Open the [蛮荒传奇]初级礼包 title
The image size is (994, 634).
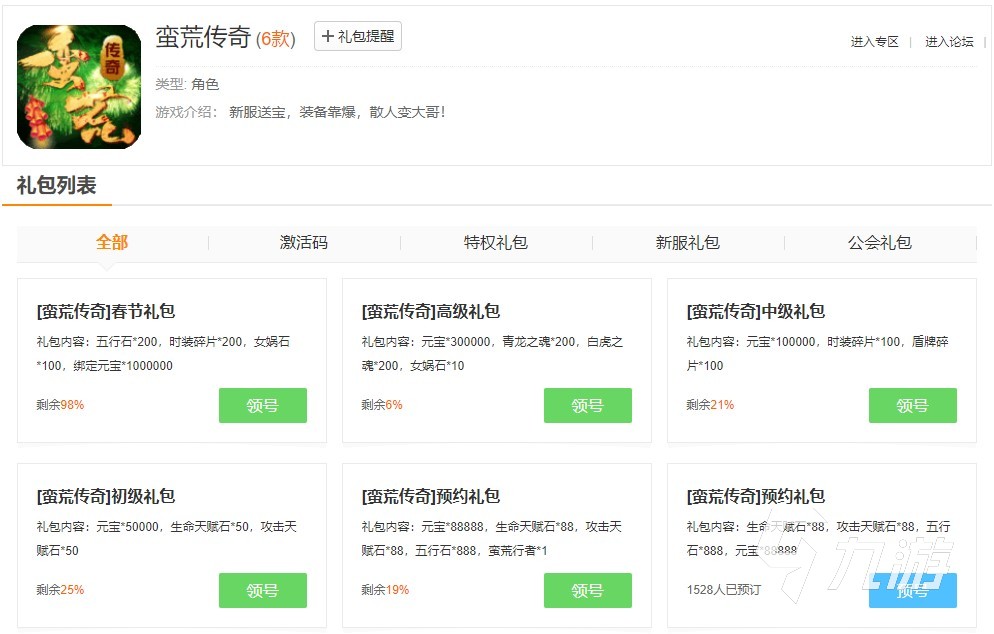[106, 496]
